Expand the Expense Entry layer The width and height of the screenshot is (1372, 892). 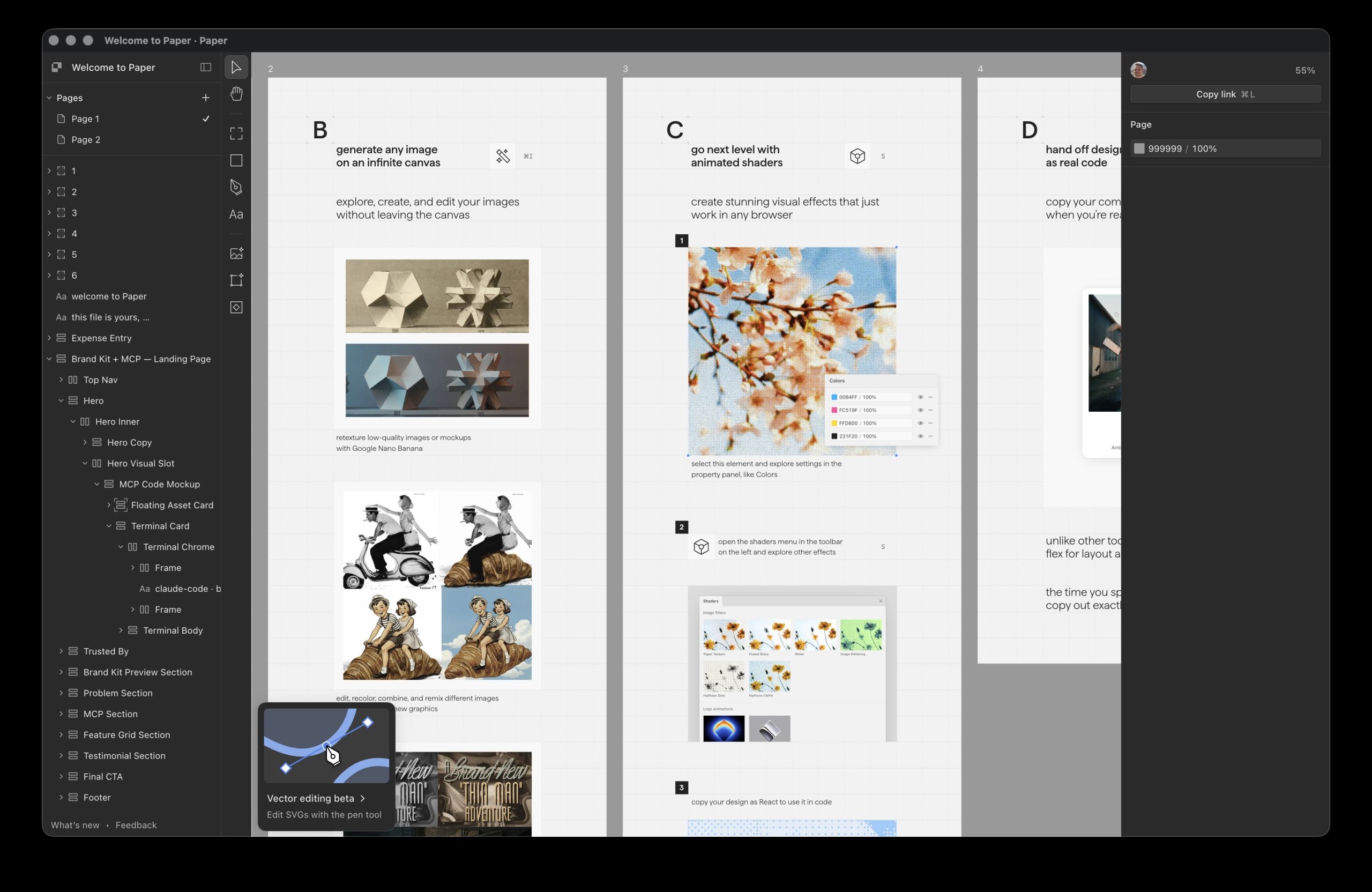click(x=50, y=338)
